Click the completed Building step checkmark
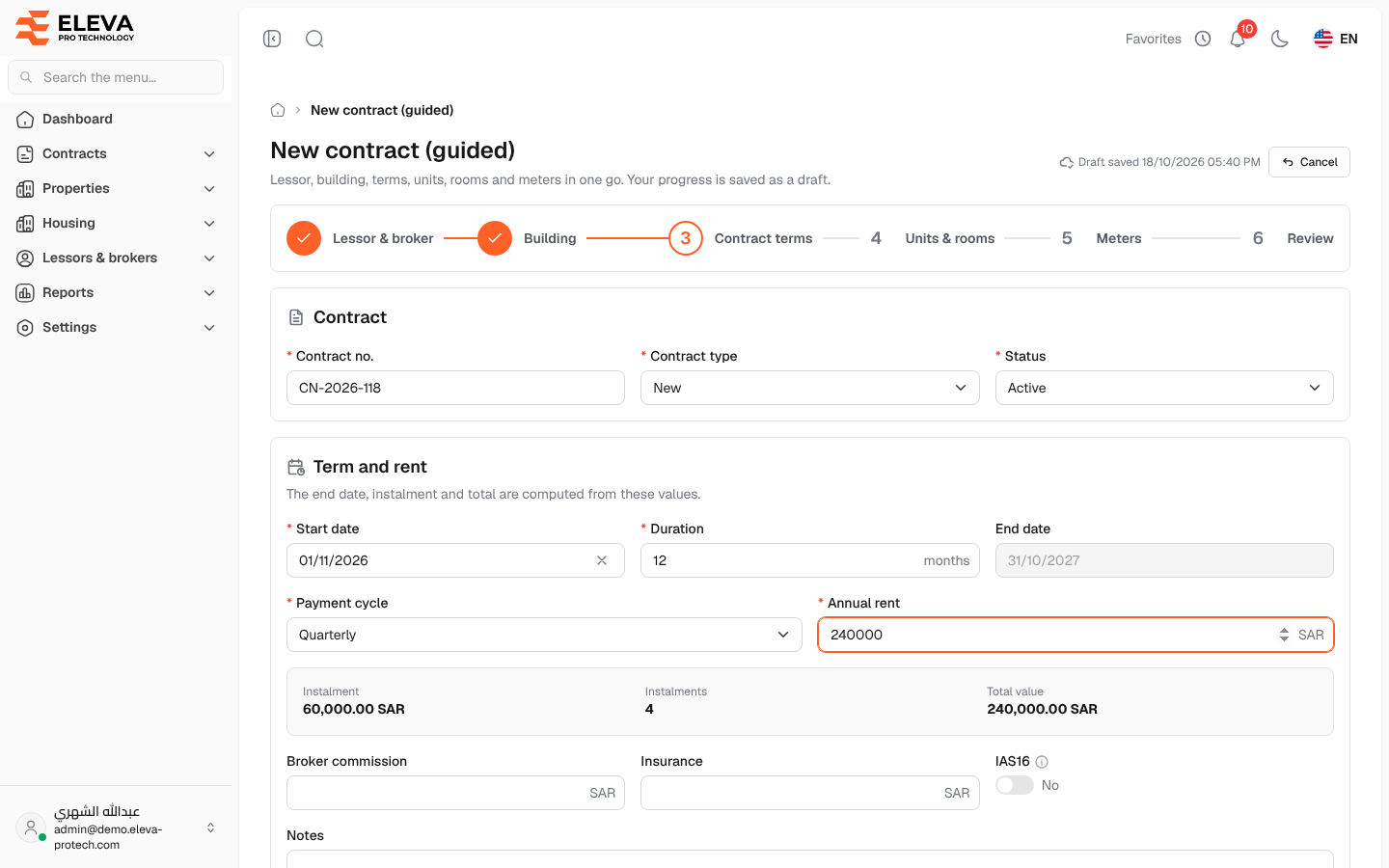This screenshot has height=868, width=1389. [495, 238]
